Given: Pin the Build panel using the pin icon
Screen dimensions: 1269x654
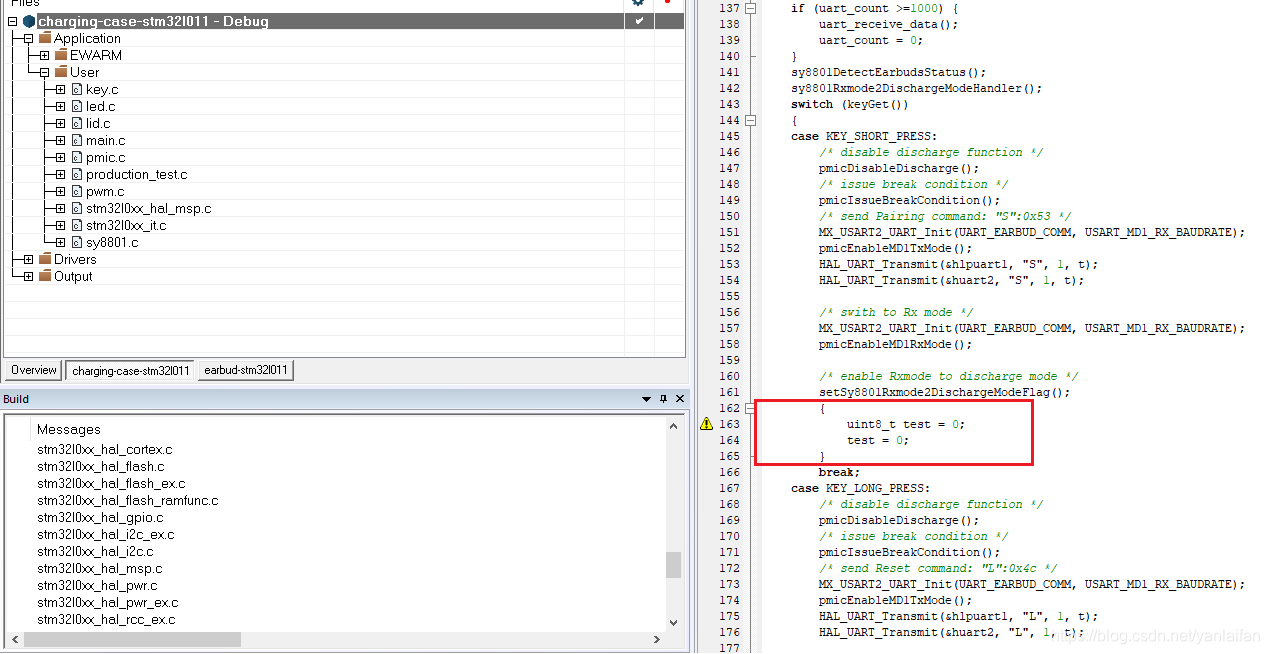Looking at the screenshot, I should (663, 398).
